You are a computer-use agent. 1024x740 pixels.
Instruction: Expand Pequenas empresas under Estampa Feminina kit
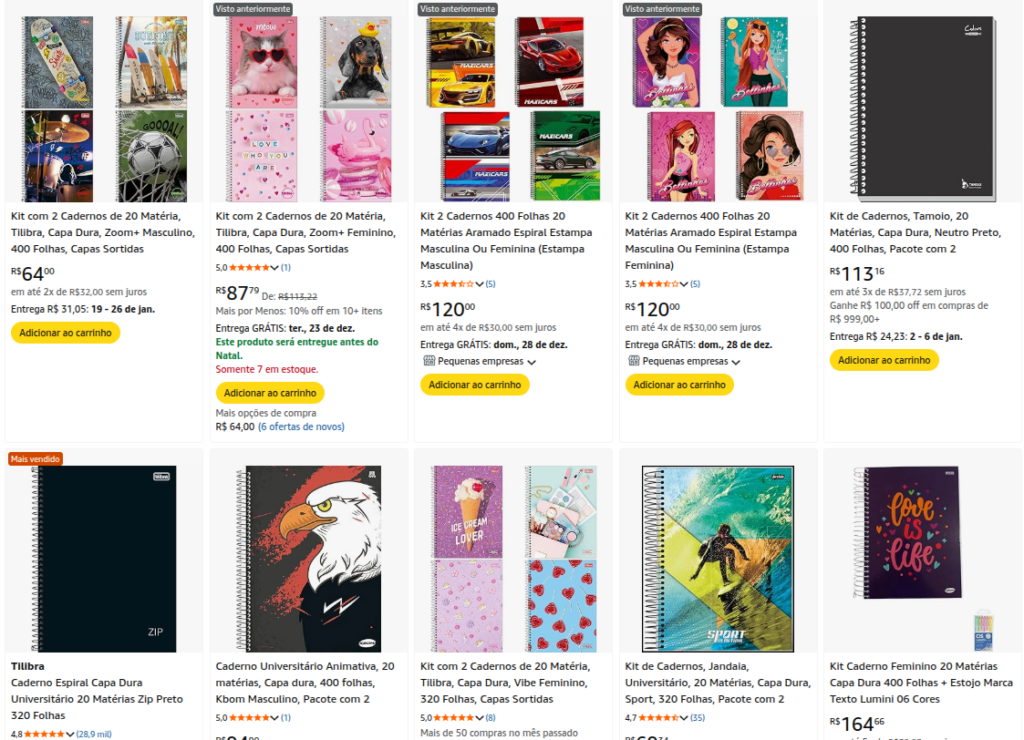point(736,362)
